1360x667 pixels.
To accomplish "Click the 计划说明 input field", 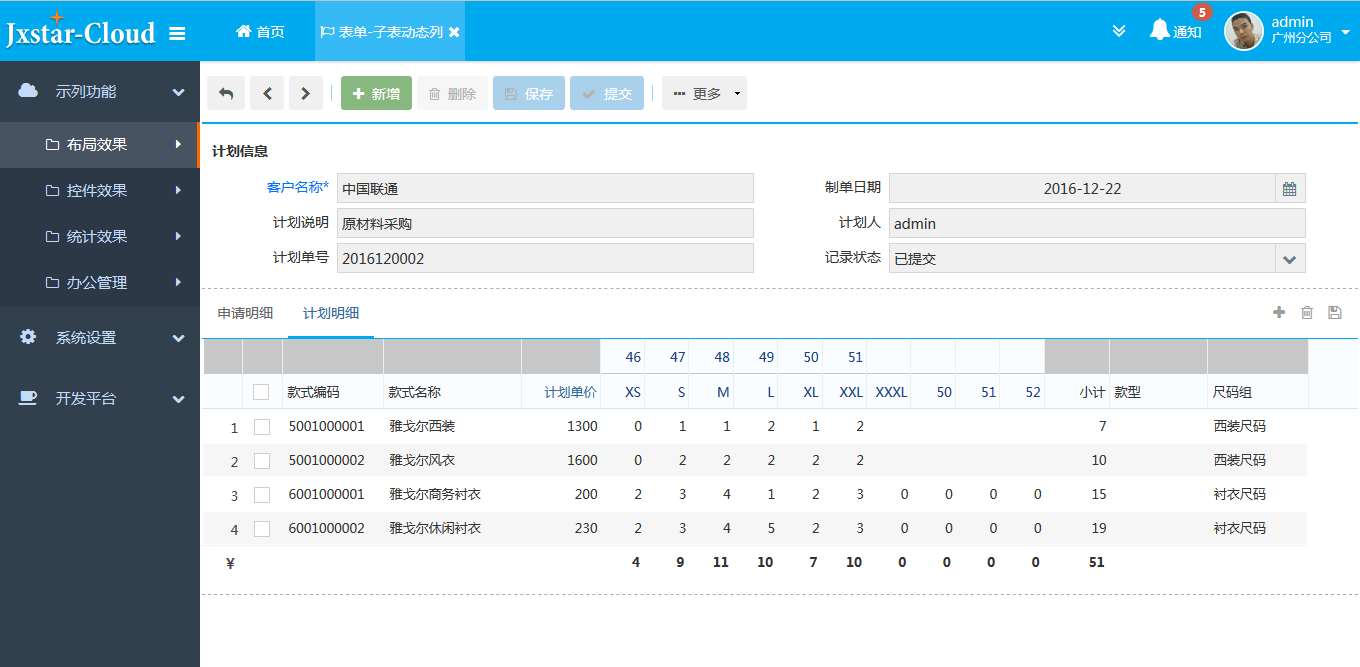I will (x=545, y=223).
